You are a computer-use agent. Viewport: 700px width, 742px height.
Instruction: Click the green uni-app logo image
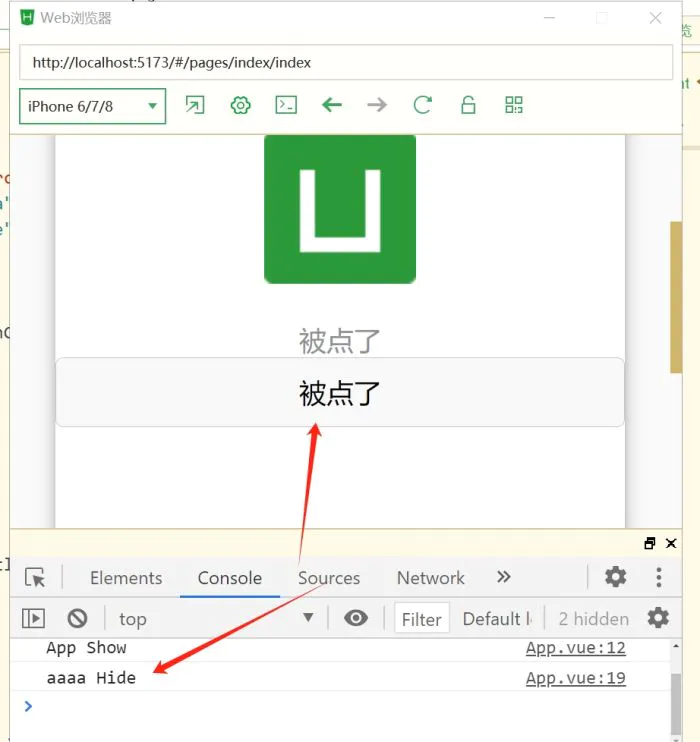[x=340, y=209]
